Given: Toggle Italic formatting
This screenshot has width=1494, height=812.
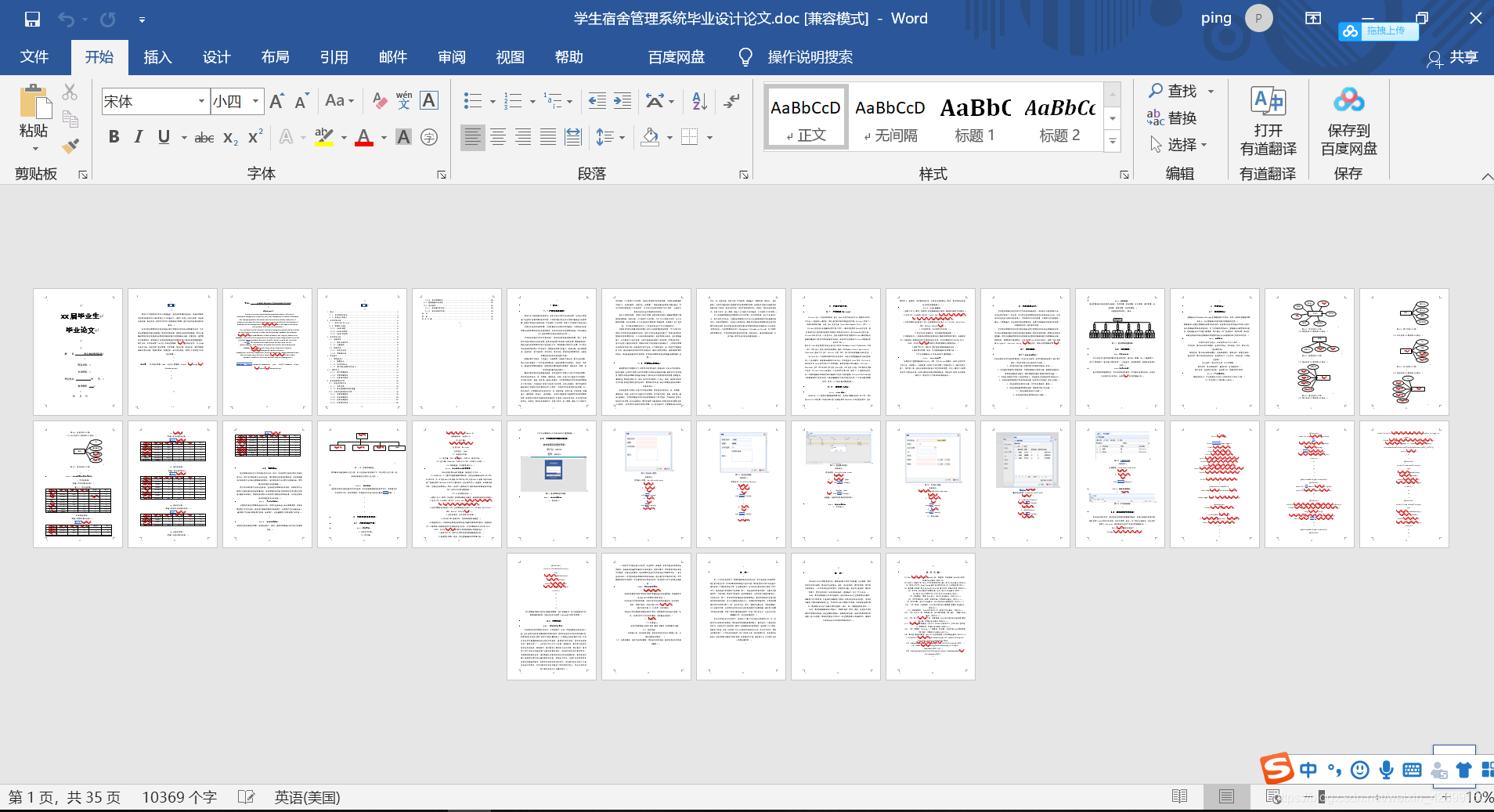Looking at the screenshot, I should pos(139,137).
